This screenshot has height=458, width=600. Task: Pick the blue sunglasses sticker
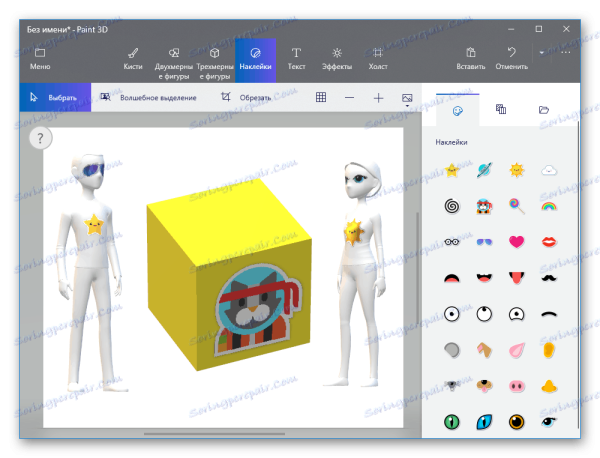[x=484, y=242]
